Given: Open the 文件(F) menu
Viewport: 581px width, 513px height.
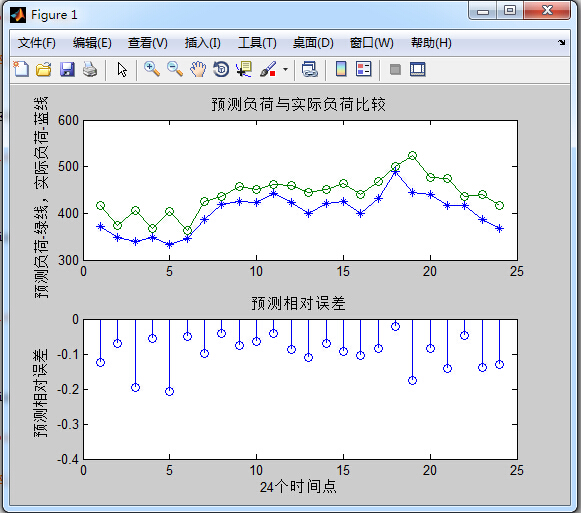Looking at the screenshot, I should click(37, 43).
